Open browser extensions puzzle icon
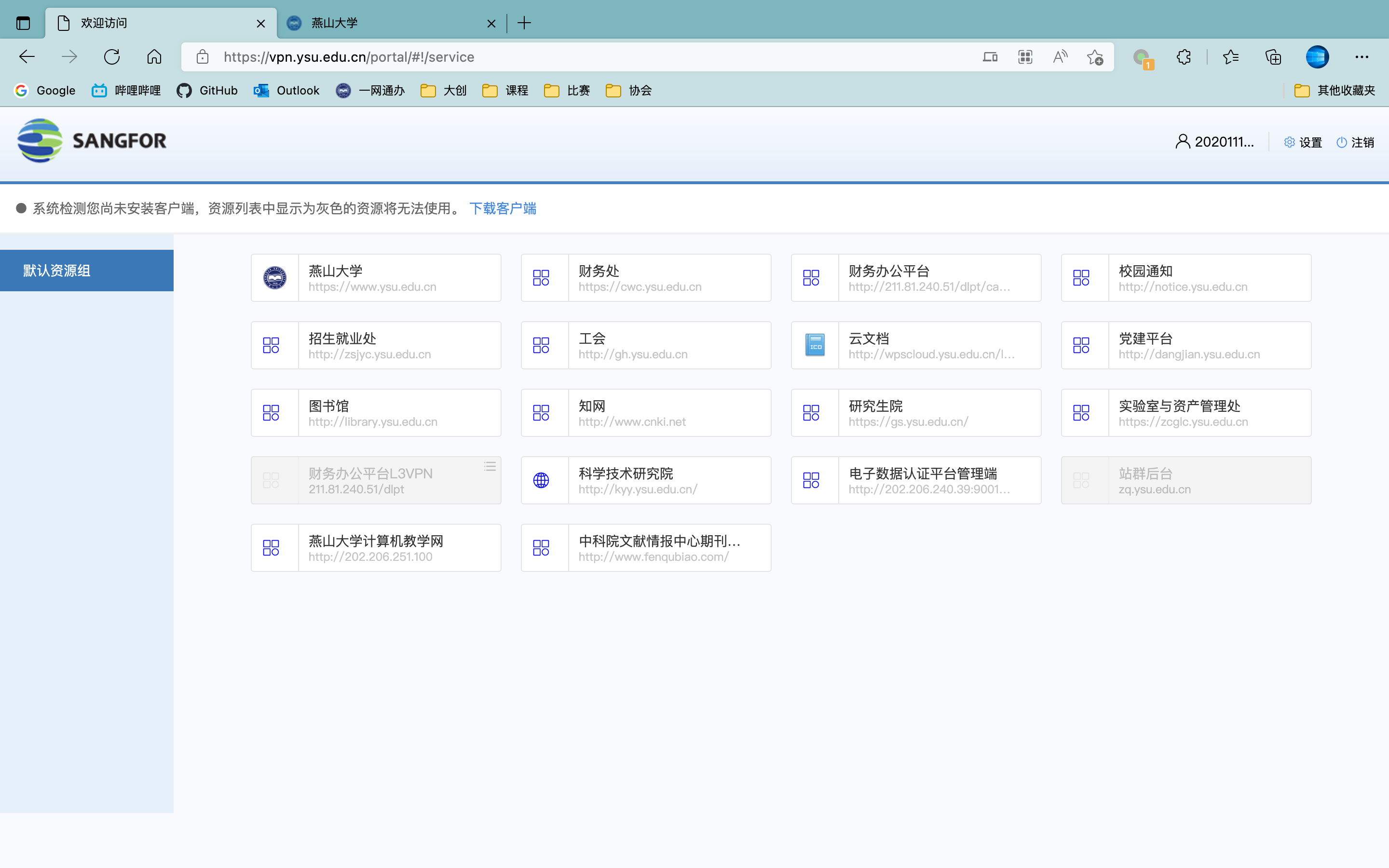Screen dimensions: 1389x868 coord(1183,57)
